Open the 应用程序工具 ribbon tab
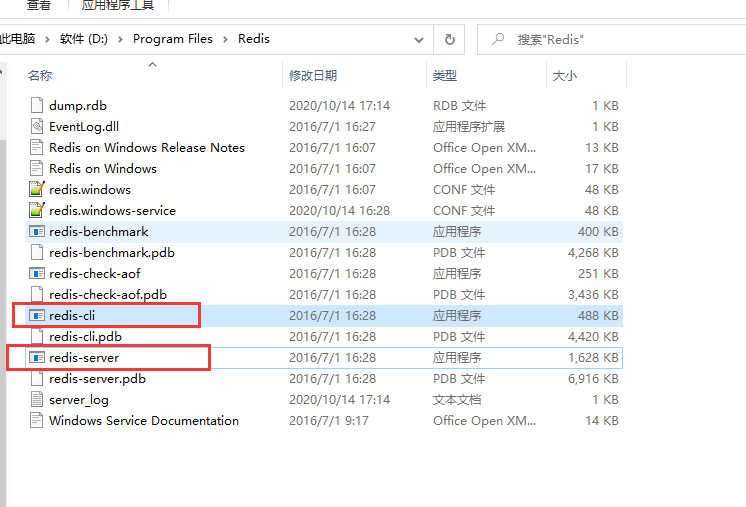Viewport: 746px width, 507px height. 118,5
